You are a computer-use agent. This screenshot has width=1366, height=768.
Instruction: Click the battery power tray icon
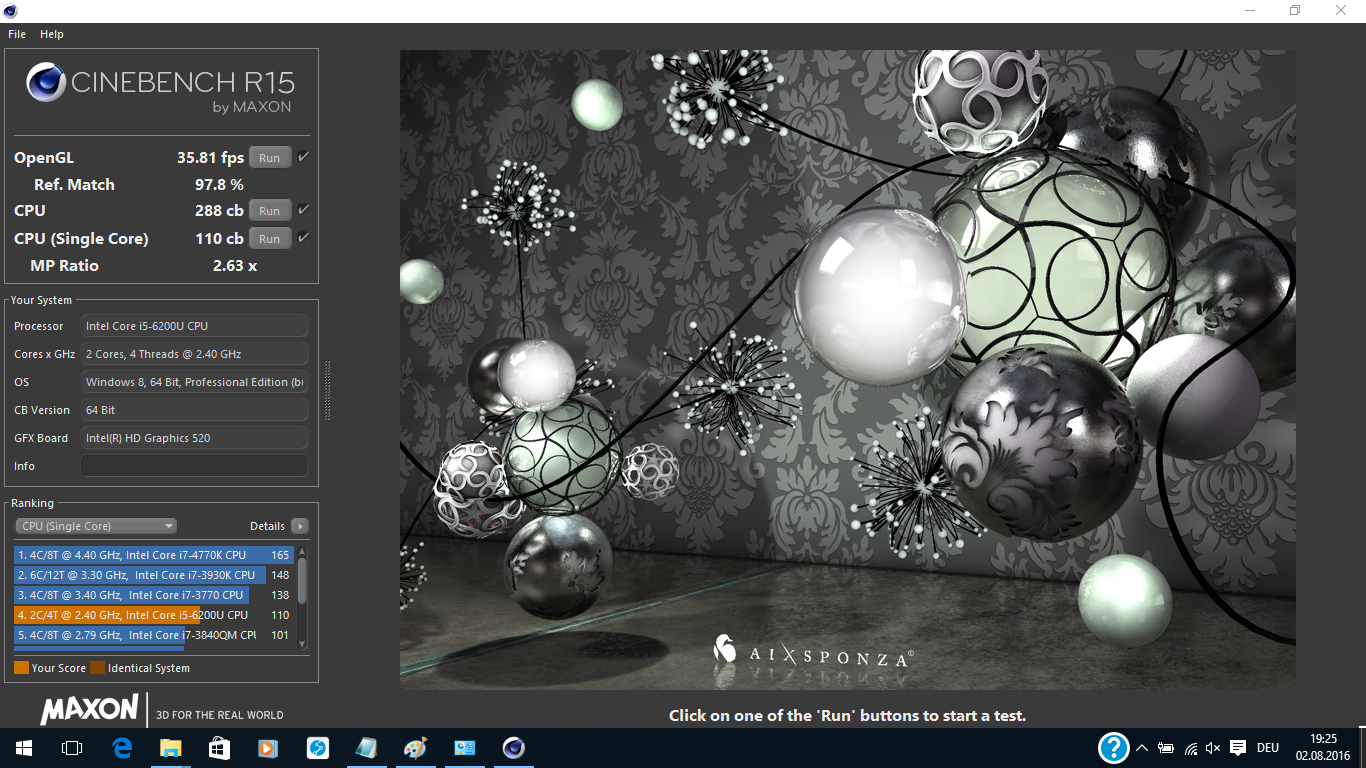(1166, 748)
